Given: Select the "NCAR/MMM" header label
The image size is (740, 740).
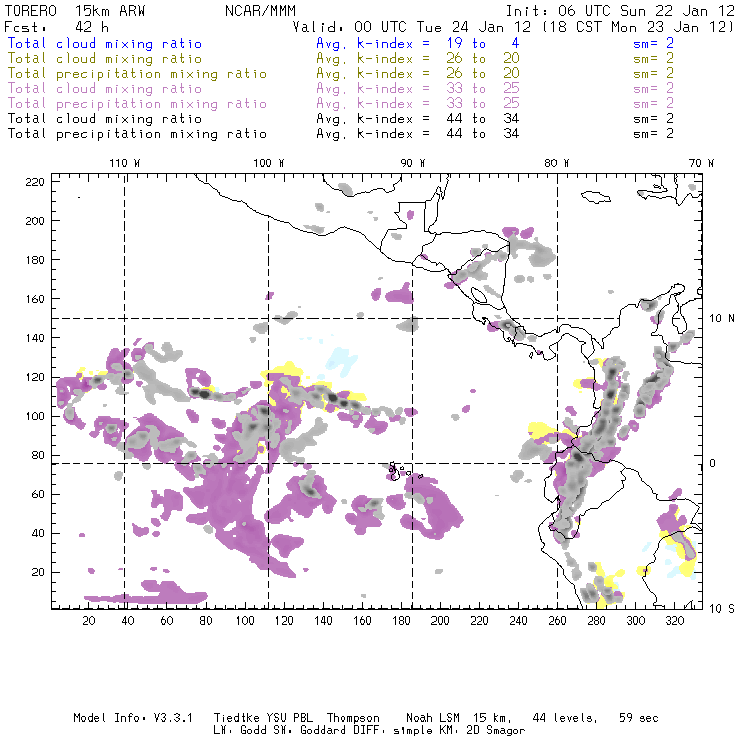Looking at the screenshot, I should [261, 11].
